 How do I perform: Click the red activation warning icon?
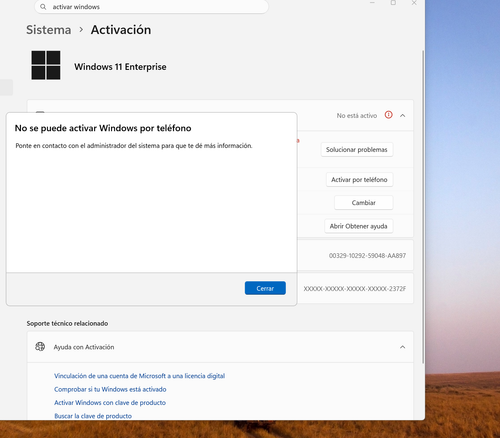389,115
